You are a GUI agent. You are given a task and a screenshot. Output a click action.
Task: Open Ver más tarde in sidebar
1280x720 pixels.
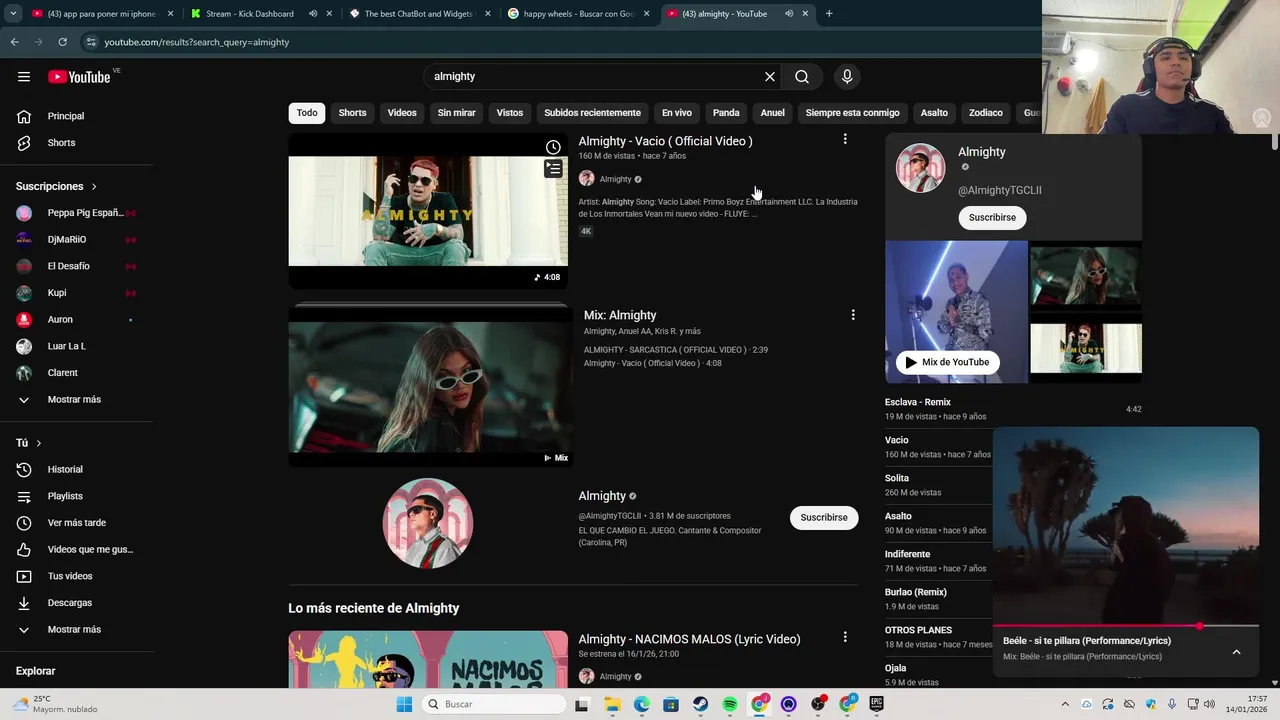click(x=76, y=523)
